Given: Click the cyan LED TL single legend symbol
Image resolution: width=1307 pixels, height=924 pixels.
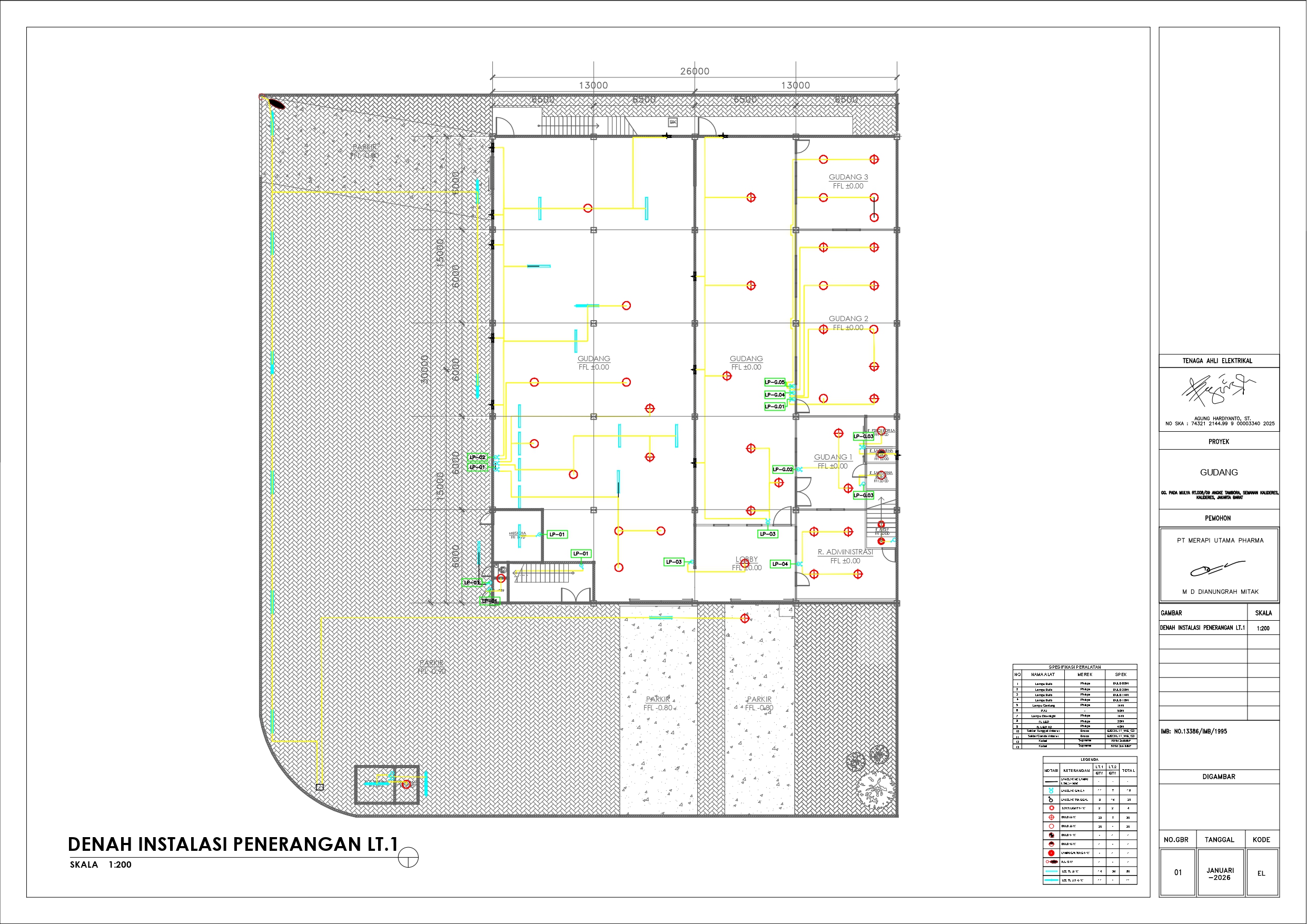Looking at the screenshot, I should (x=1052, y=872).
